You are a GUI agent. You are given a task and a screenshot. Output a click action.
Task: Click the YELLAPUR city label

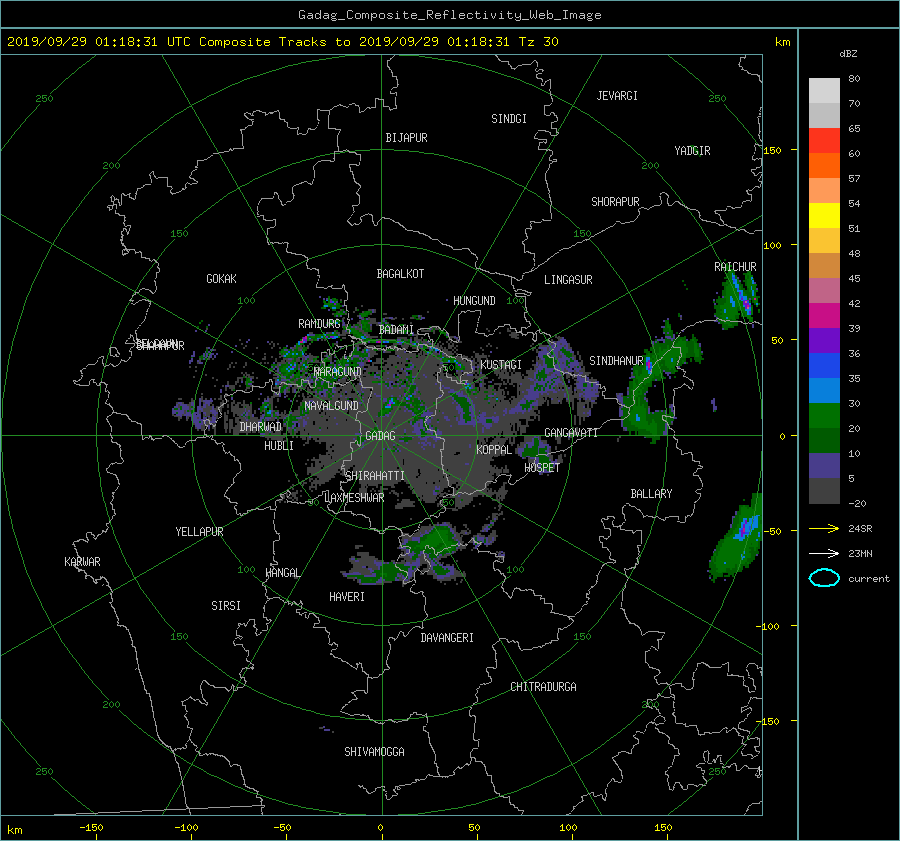(x=199, y=532)
